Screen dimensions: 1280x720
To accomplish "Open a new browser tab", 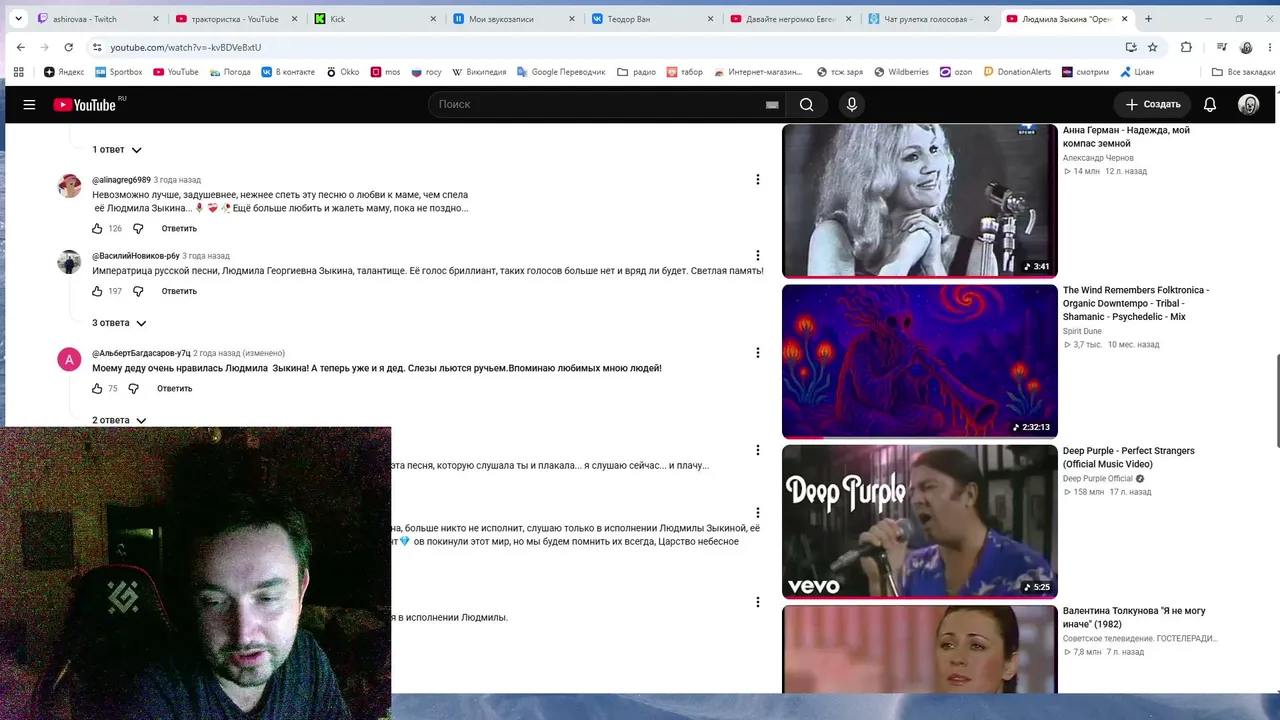I will click(1148, 19).
